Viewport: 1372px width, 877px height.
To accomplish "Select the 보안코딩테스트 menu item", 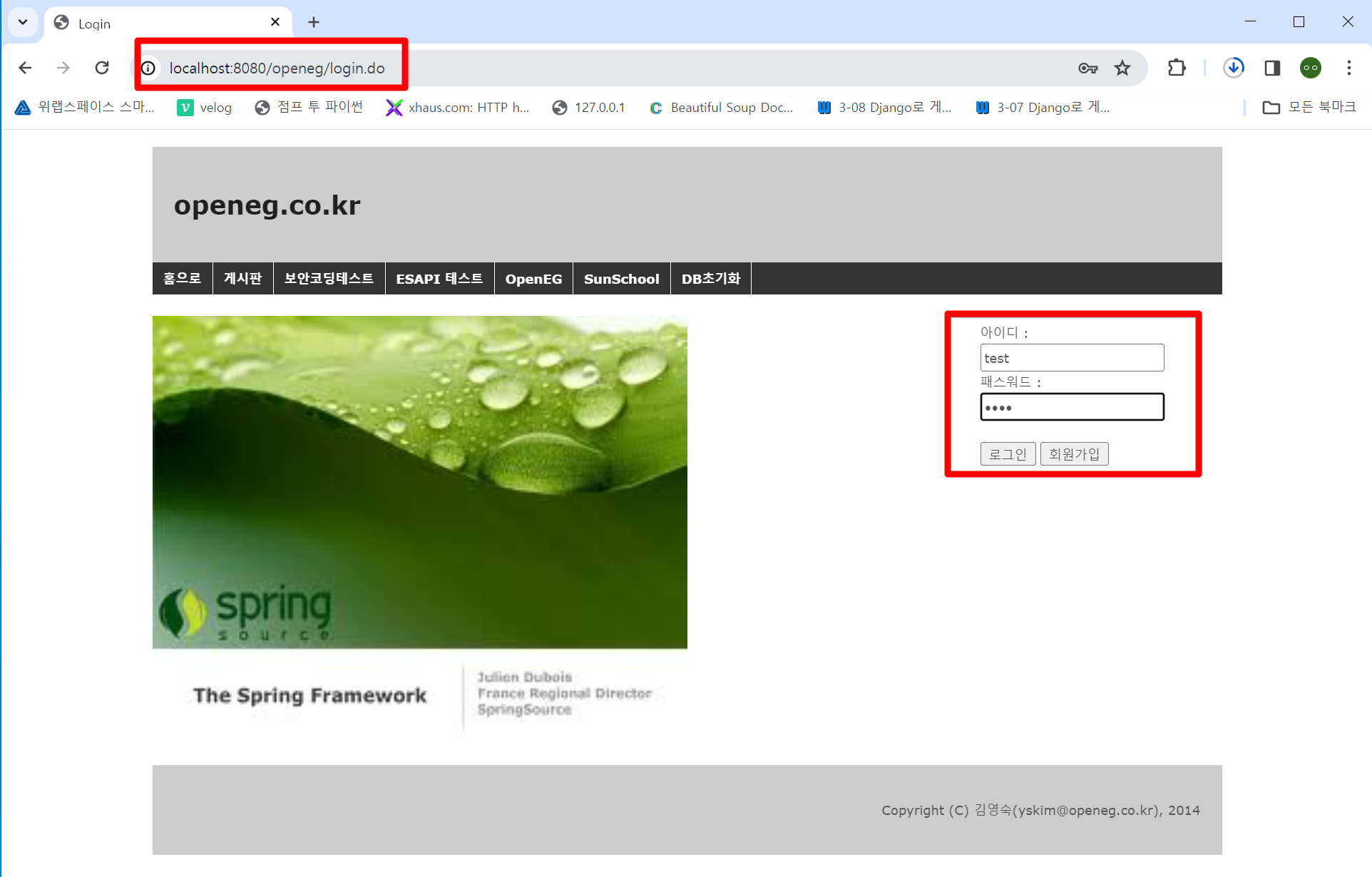I will tap(329, 278).
